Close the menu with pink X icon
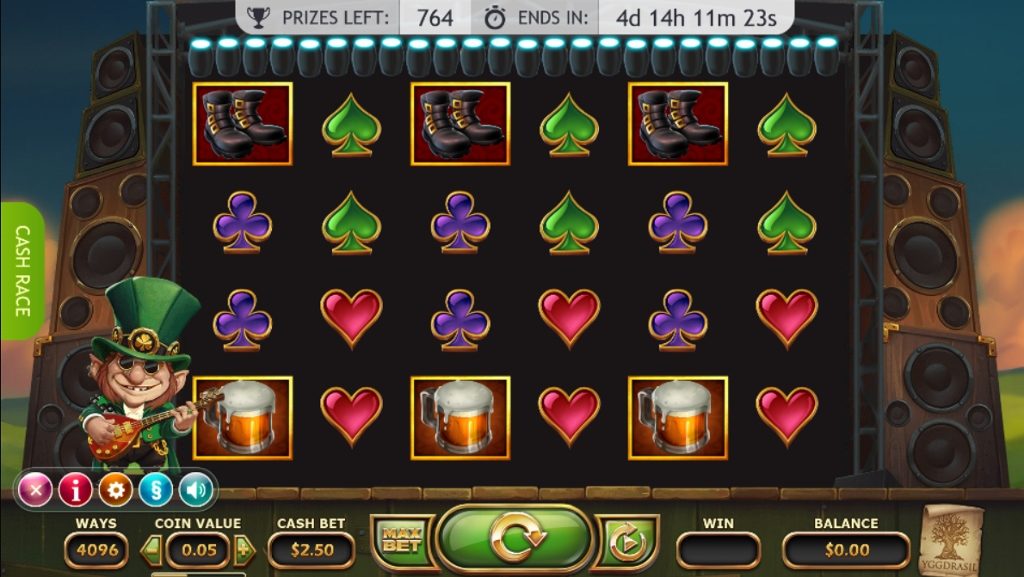The image size is (1024, 577). [x=35, y=490]
